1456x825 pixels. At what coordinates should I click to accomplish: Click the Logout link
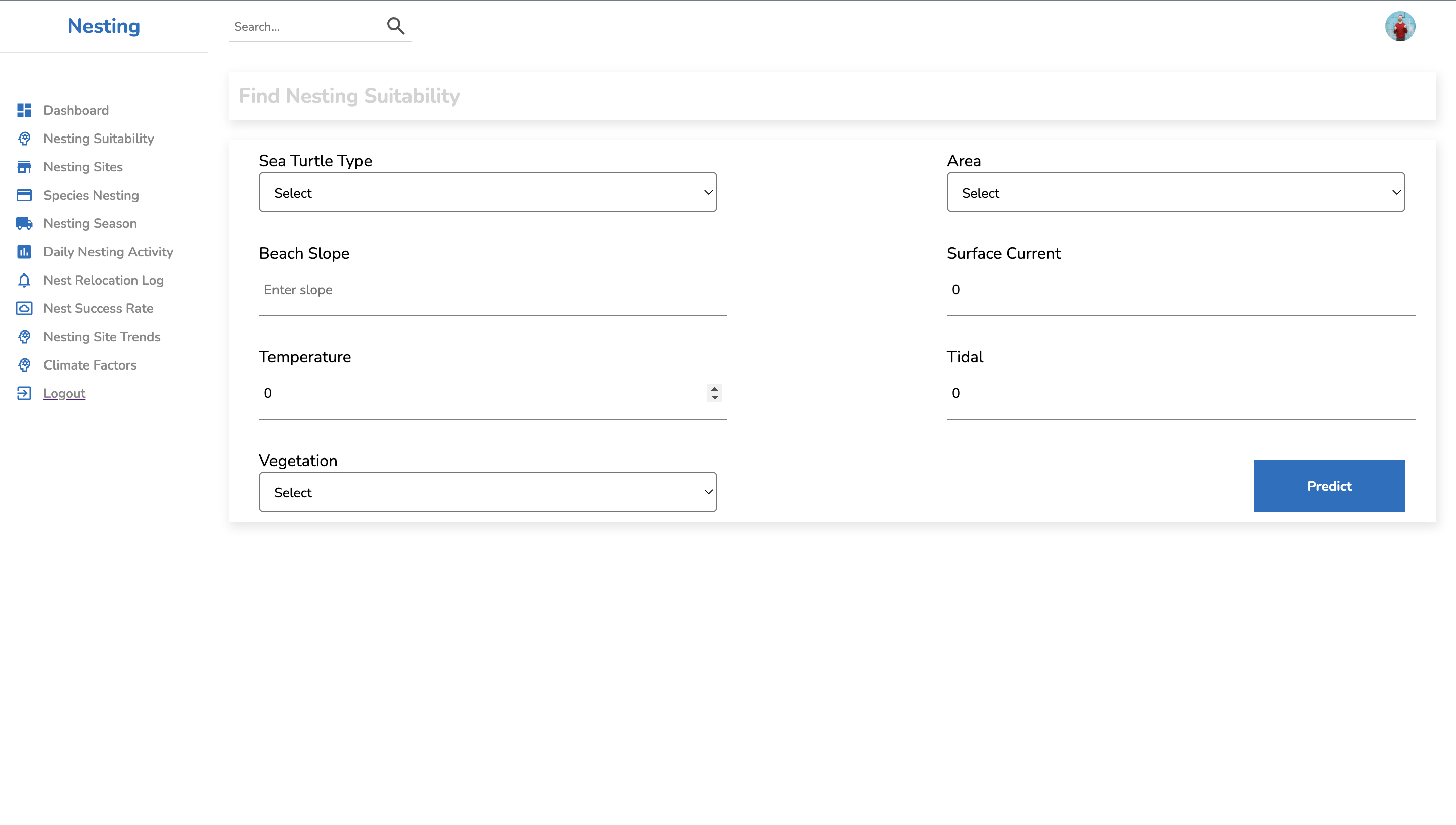click(64, 393)
